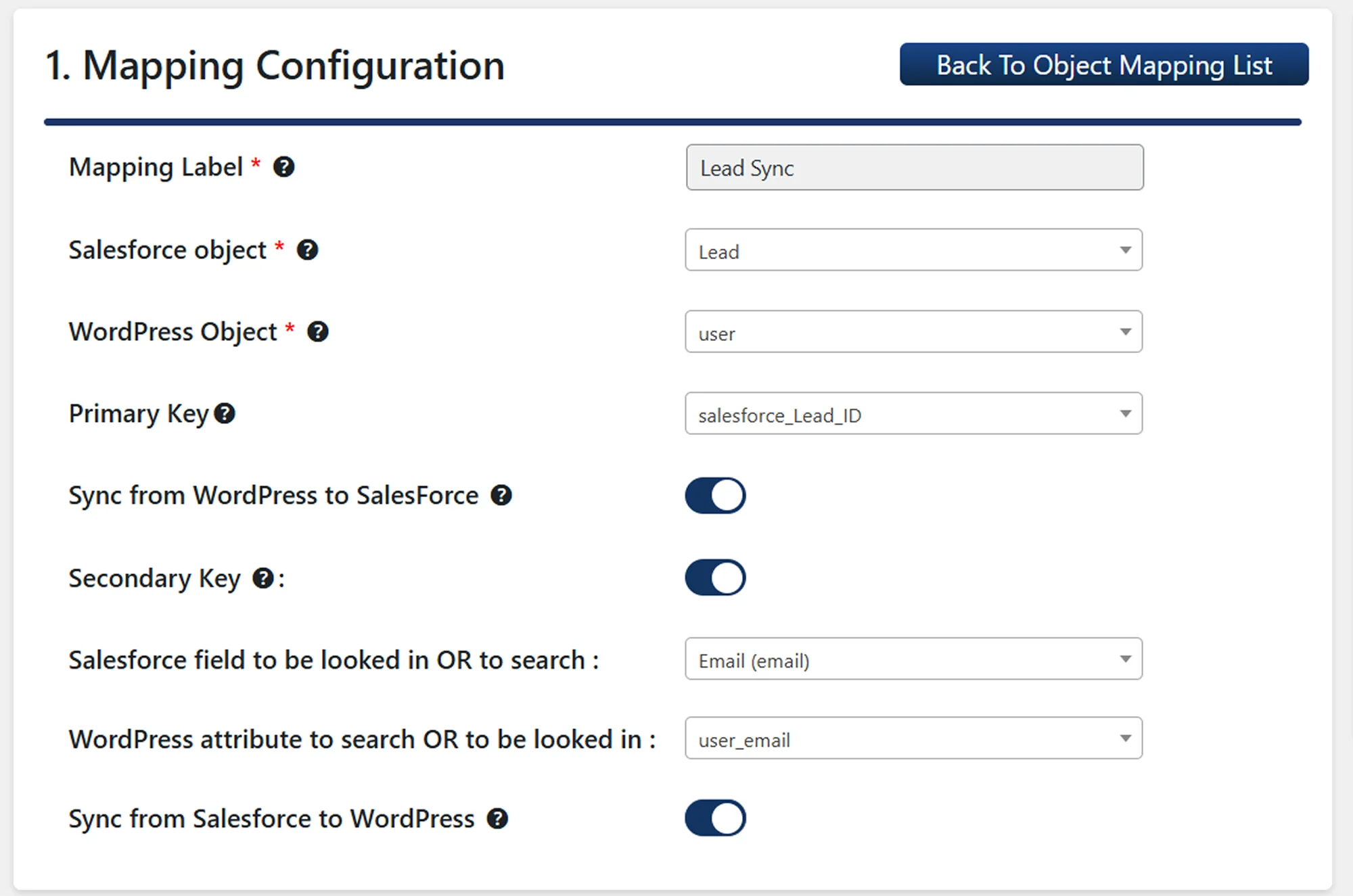
Task: Click help icon for Sync Salesforce to WordPress
Action: (497, 819)
